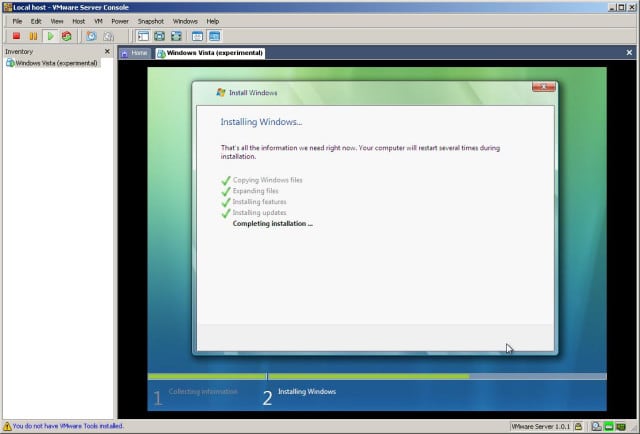Click the green Power On play button
Screen dimensions: 640x434
point(50,36)
